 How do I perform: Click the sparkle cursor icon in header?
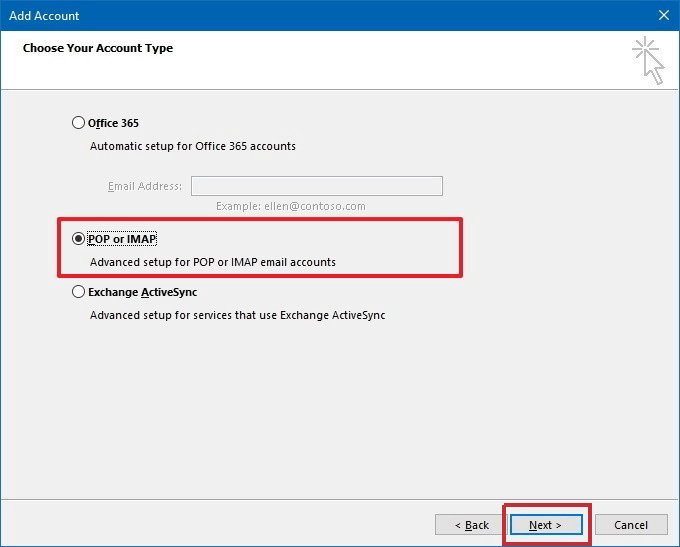(648, 60)
